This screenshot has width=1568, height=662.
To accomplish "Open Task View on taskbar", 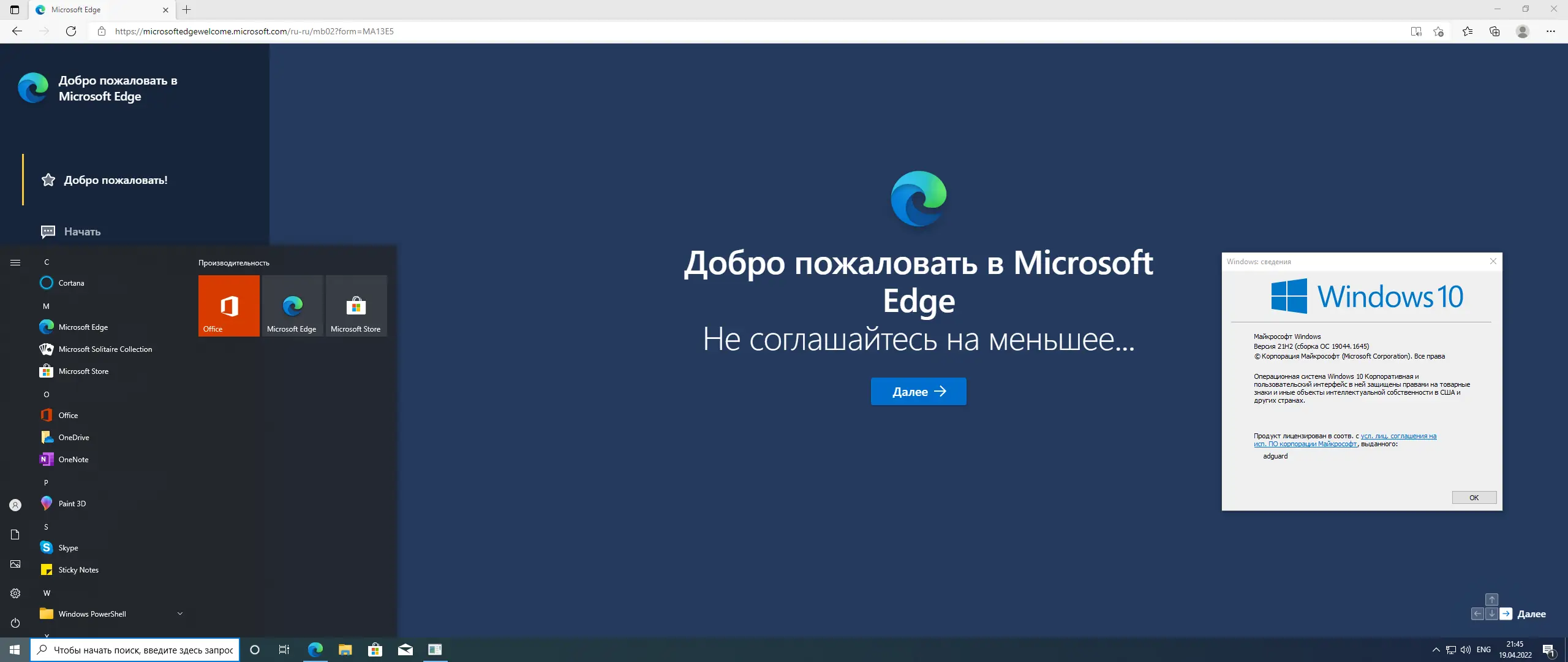I will pos(284,650).
